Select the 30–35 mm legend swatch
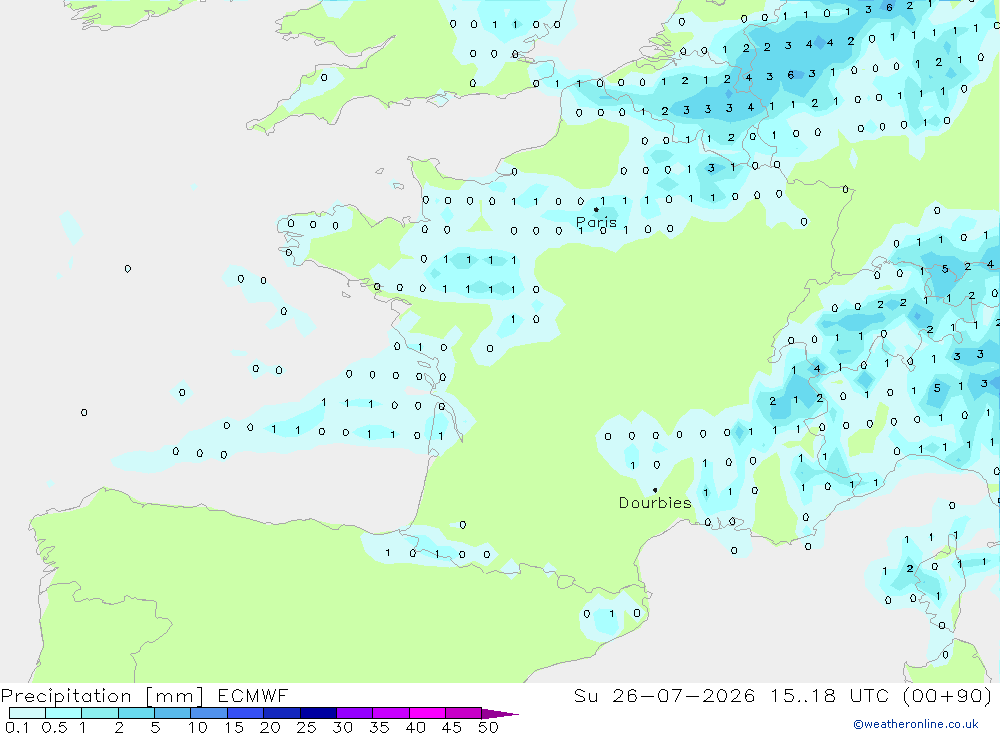This screenshot has width=1000, height=733. tap(355, 713)
